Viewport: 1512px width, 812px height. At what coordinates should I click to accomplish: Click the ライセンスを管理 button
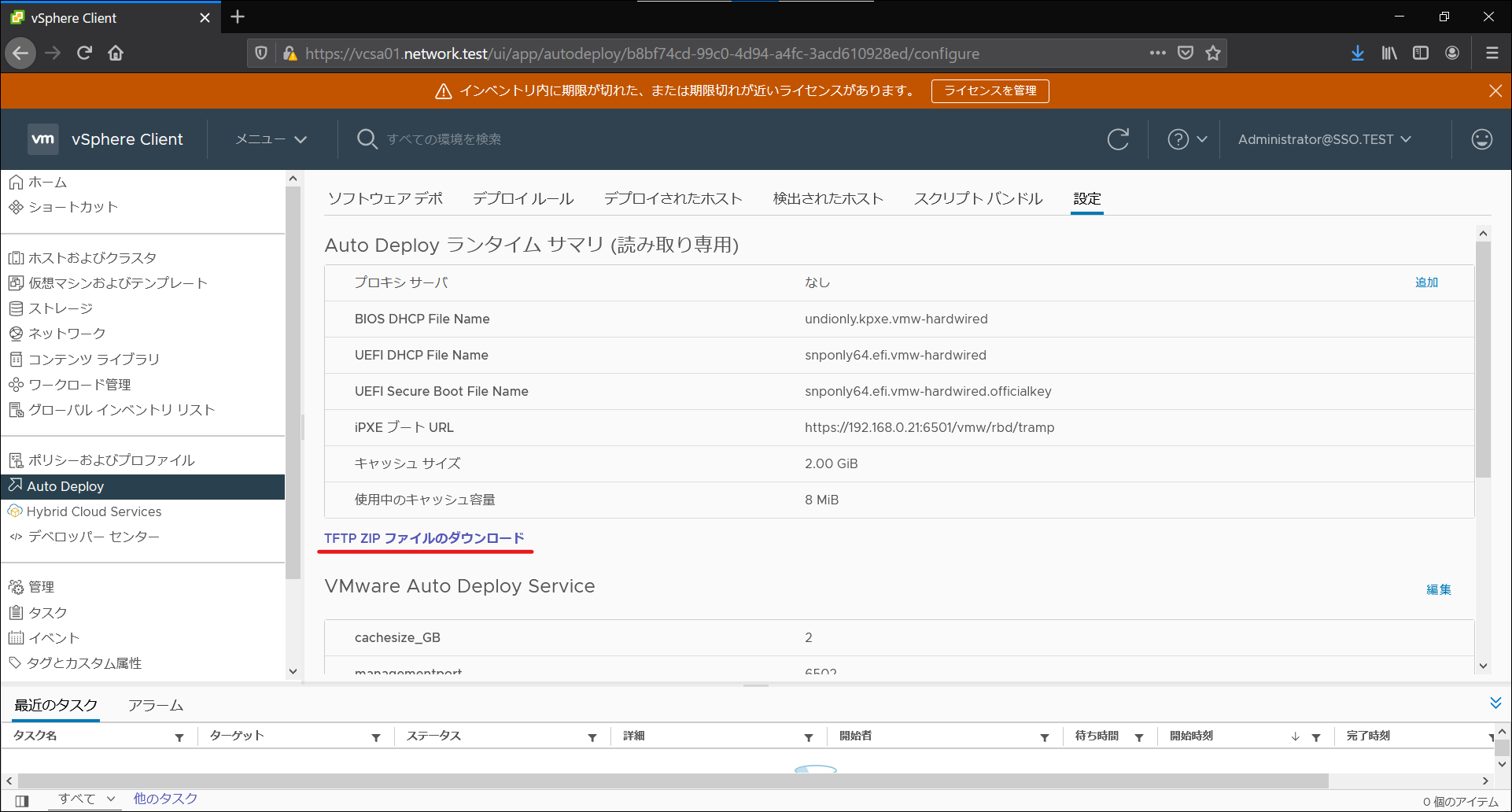pos(990,91)
